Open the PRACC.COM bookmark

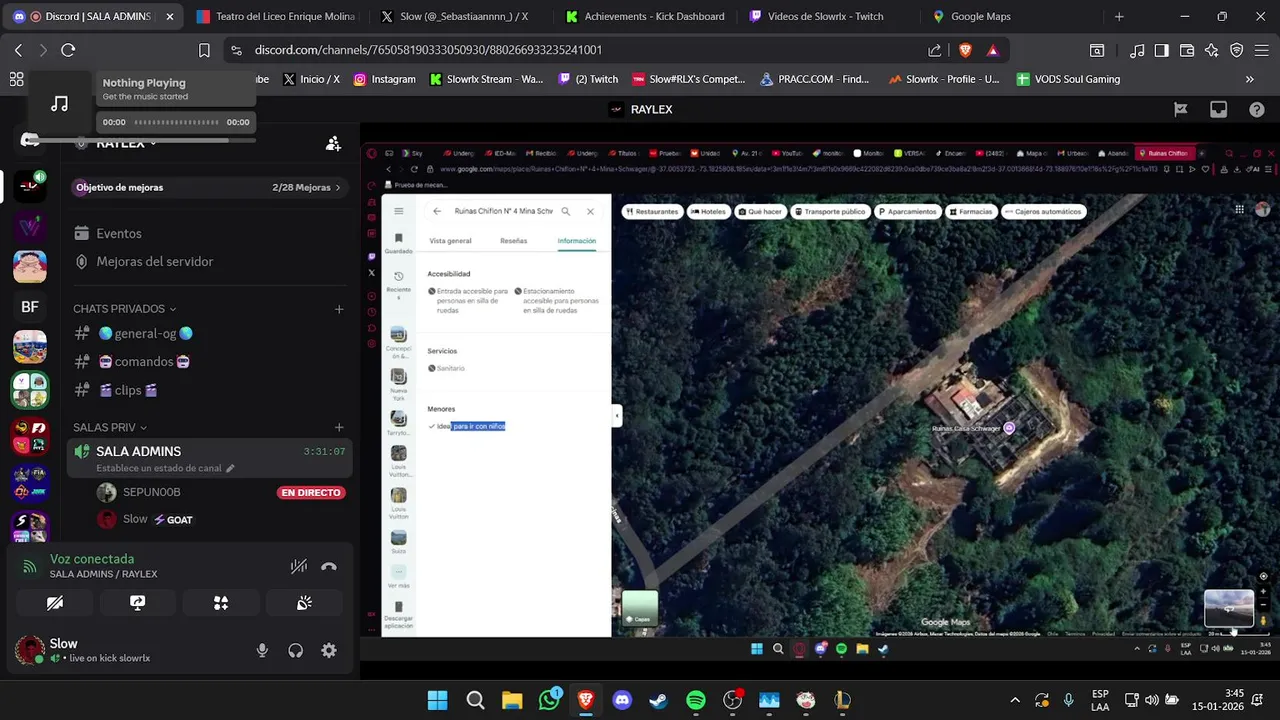pyautogui.click(x=814, y=79)
